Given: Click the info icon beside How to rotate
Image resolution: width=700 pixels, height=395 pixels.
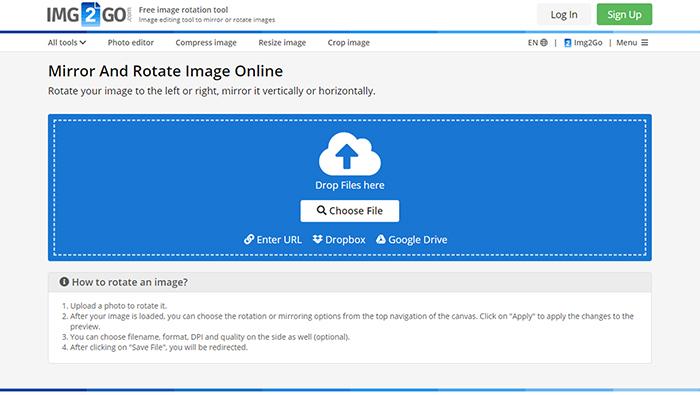Looking at the screenshot, I should [64, 282].
